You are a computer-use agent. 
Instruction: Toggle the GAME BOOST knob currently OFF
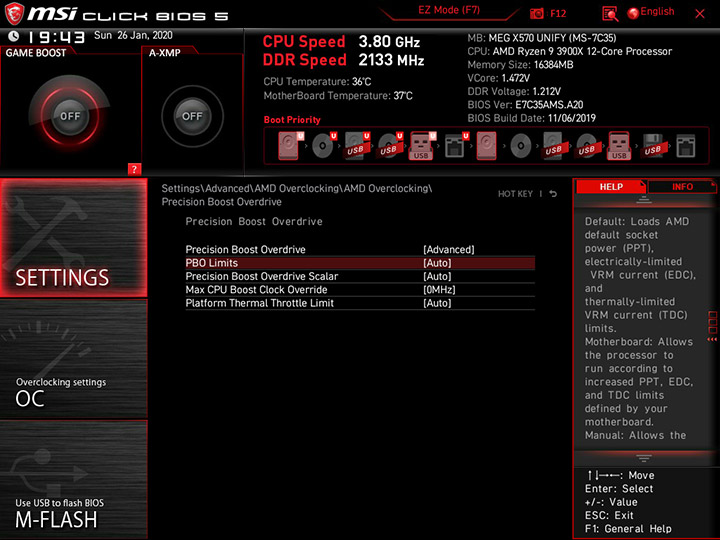[x=70, y=116]
